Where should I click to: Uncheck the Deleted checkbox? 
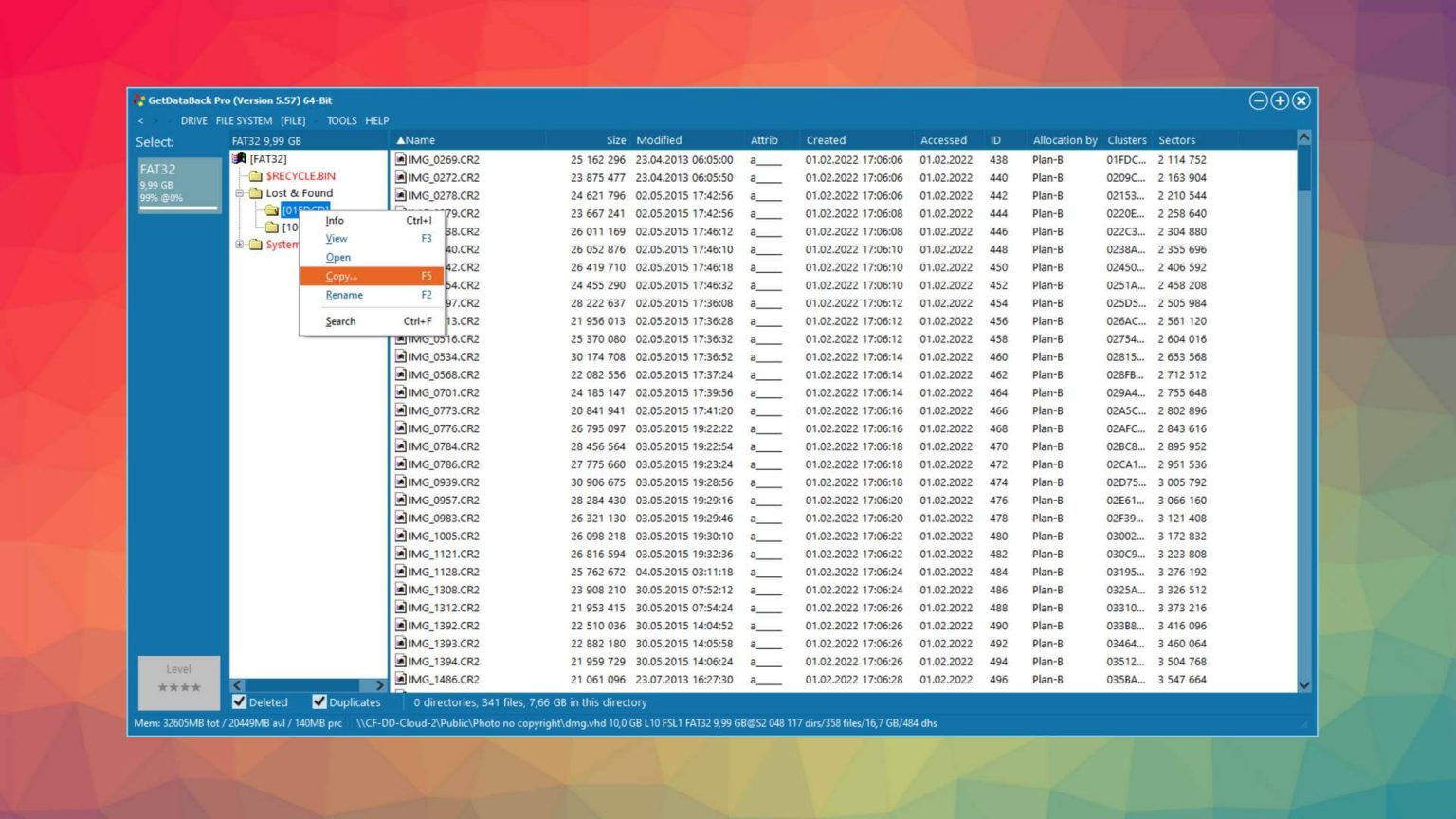pos(239,701)
